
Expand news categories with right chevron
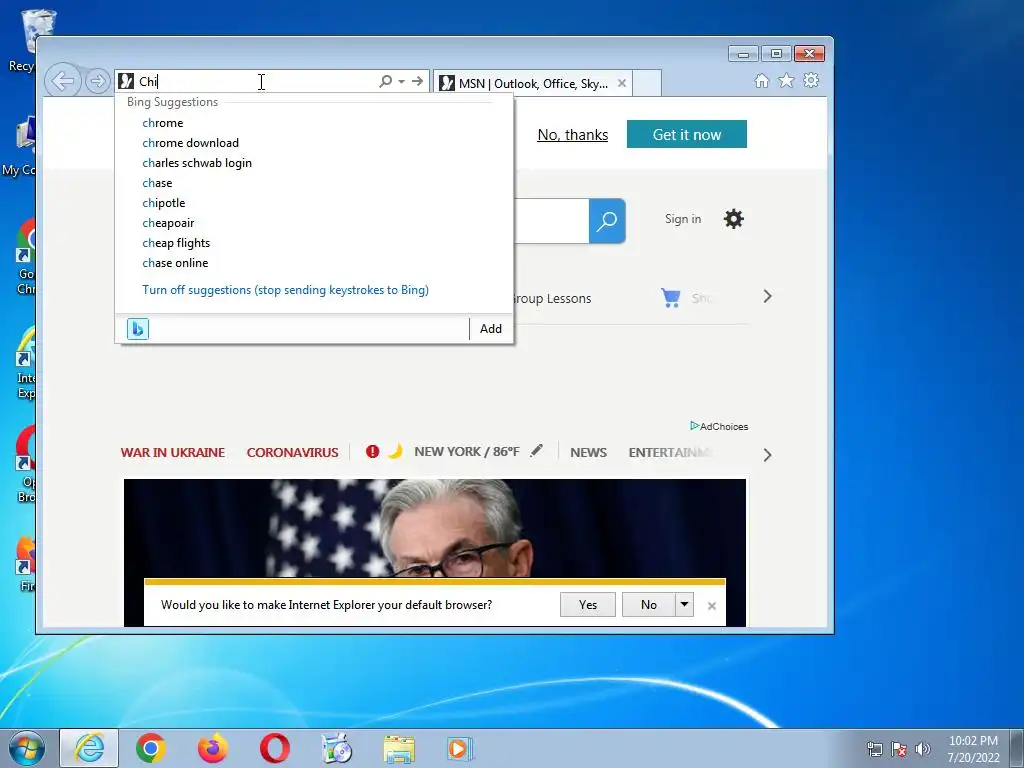(767, 455)
